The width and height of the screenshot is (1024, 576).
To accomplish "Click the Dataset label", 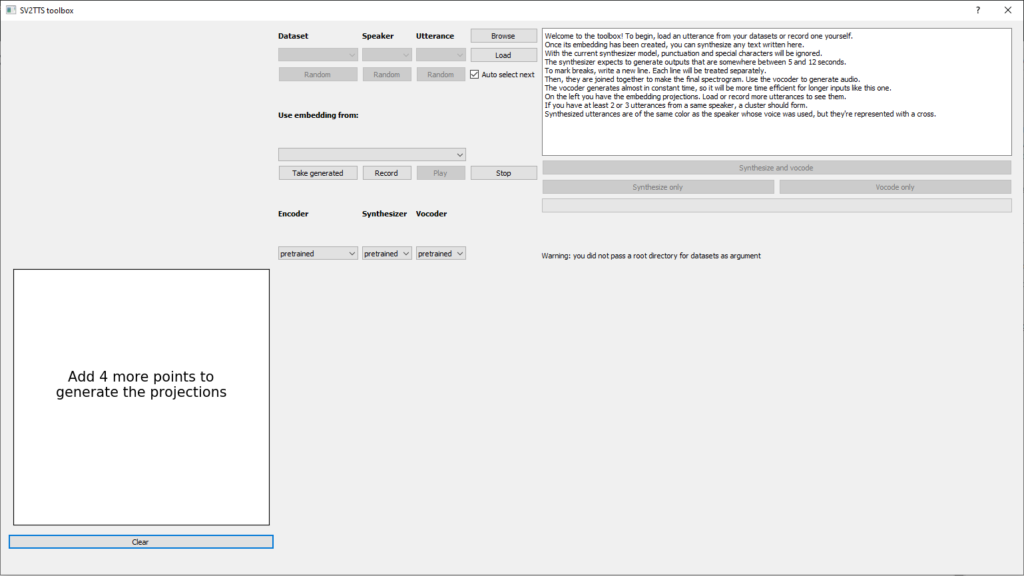I will coord(293,37).
